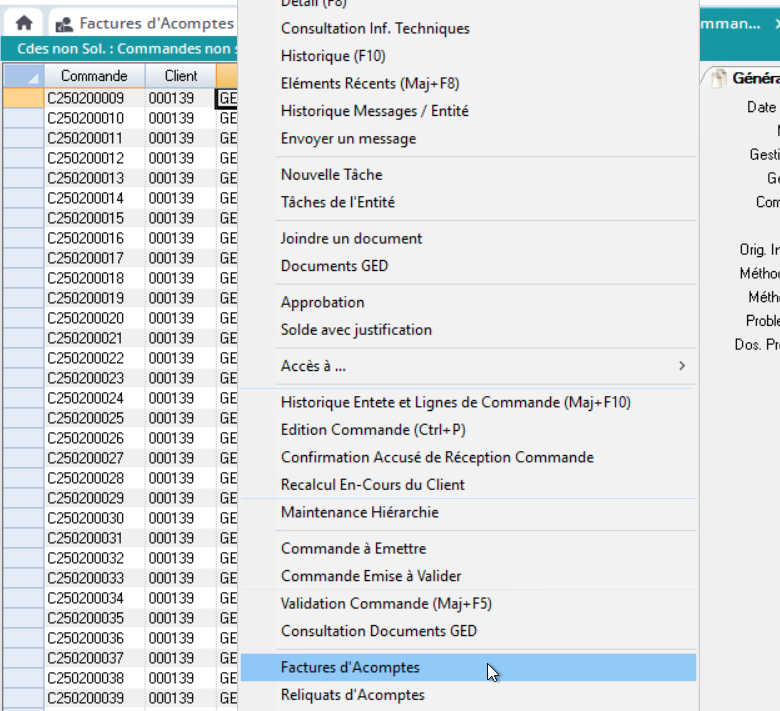The width and height of the screenshot is (780, 711).
Task: Select Validation Commande (Maj+F5)
Action: point(386,604)
